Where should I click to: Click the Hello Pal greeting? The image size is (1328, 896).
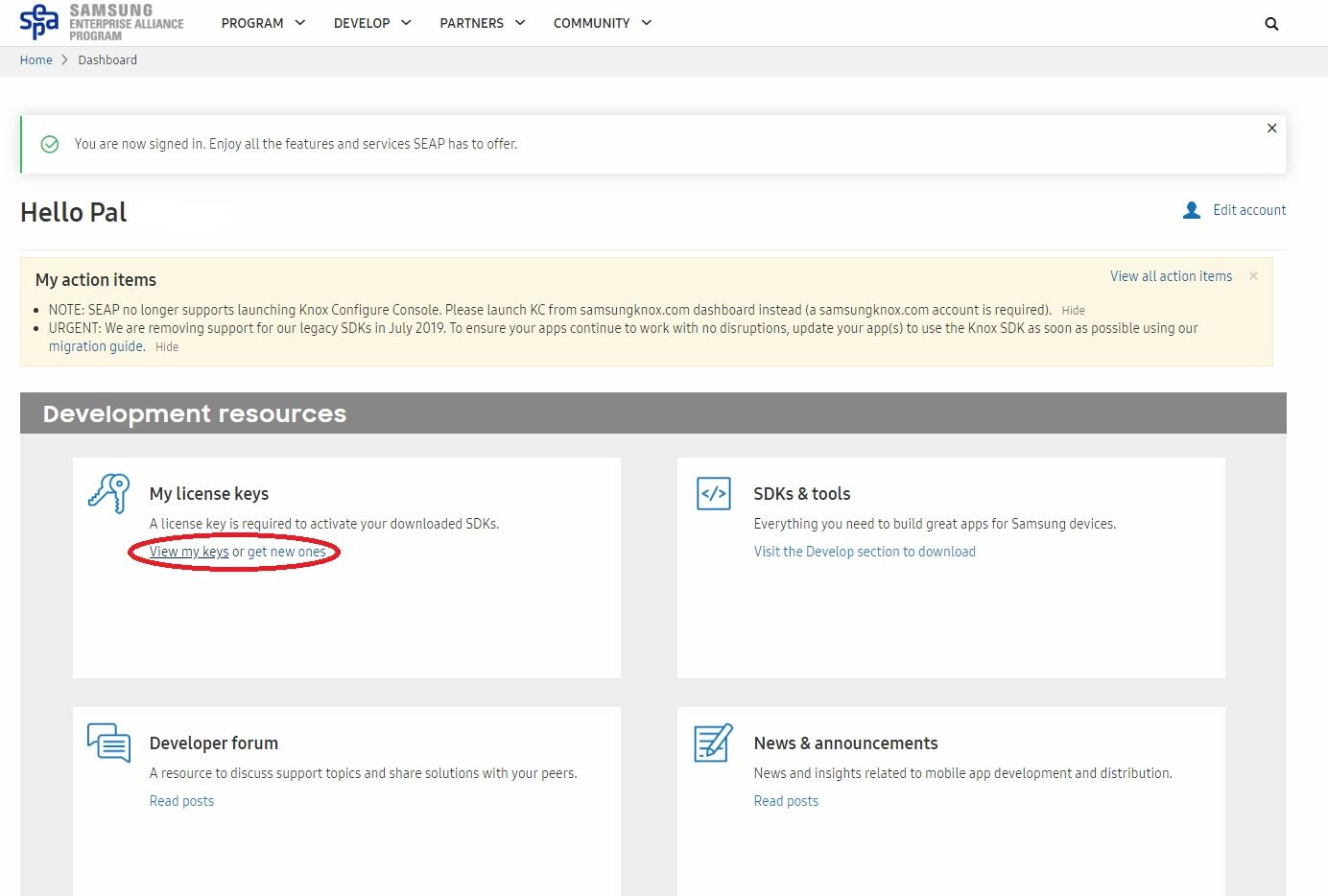click(x=74, y=212)
